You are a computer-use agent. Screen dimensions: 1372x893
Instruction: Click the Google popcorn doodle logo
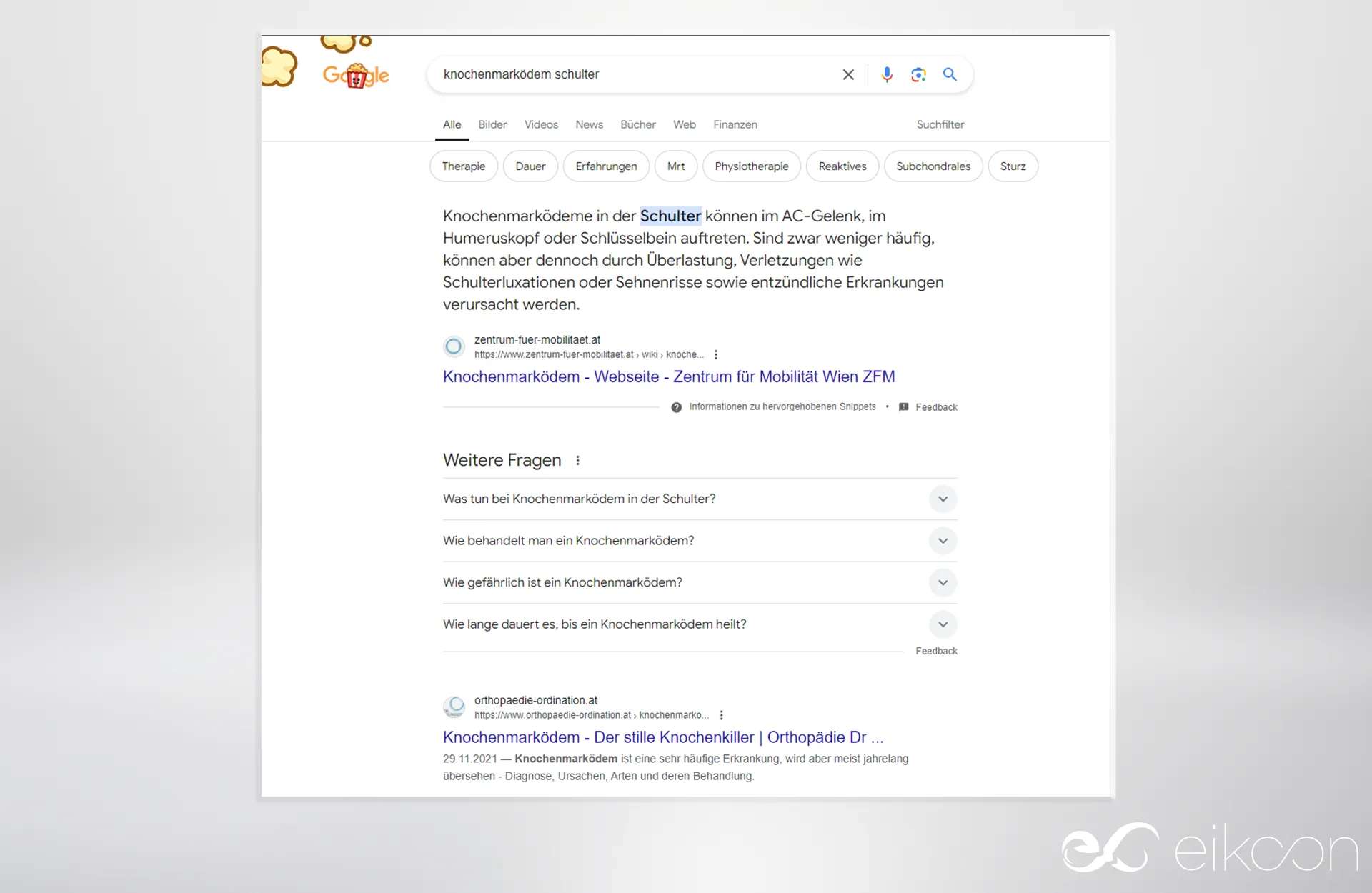point(355,74)
